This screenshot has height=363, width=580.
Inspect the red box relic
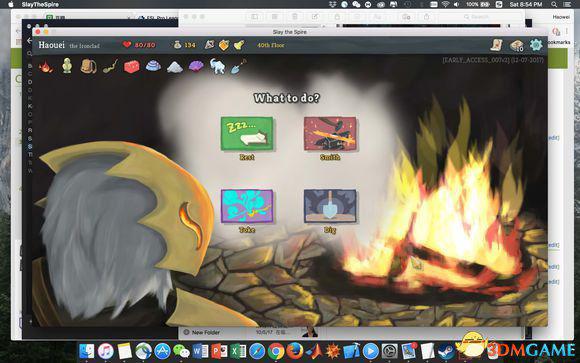(x=132, y=67)
